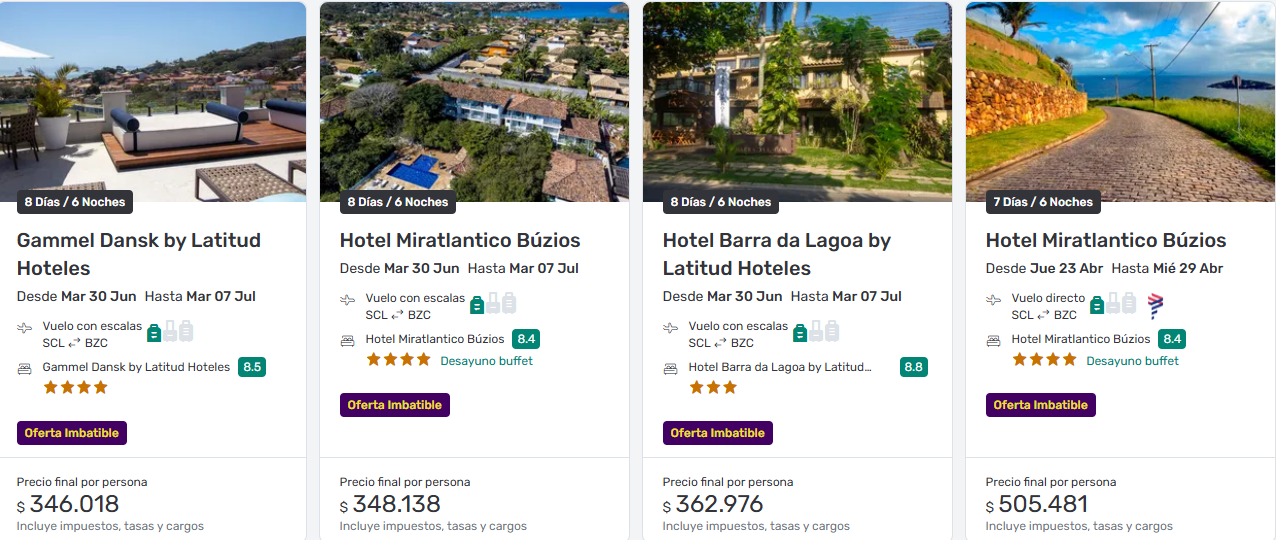Click the plane icon next to Vuelo directo
1276x540 pixels.
tap(994, 300)
